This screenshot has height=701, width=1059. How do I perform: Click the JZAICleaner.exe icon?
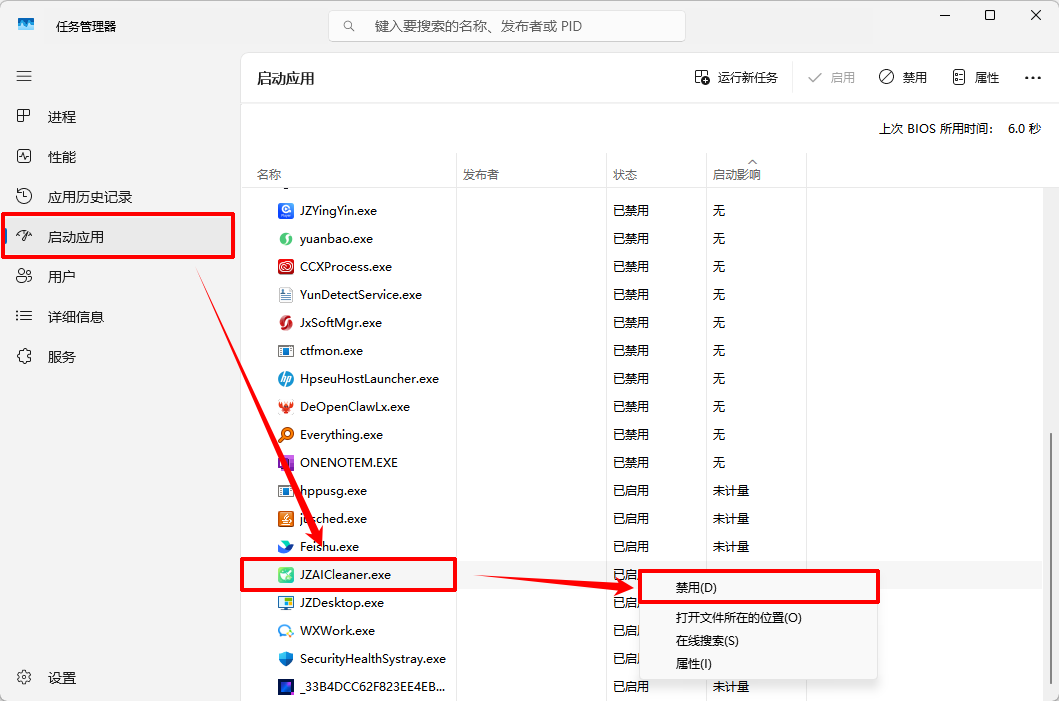tap(286, 575)
